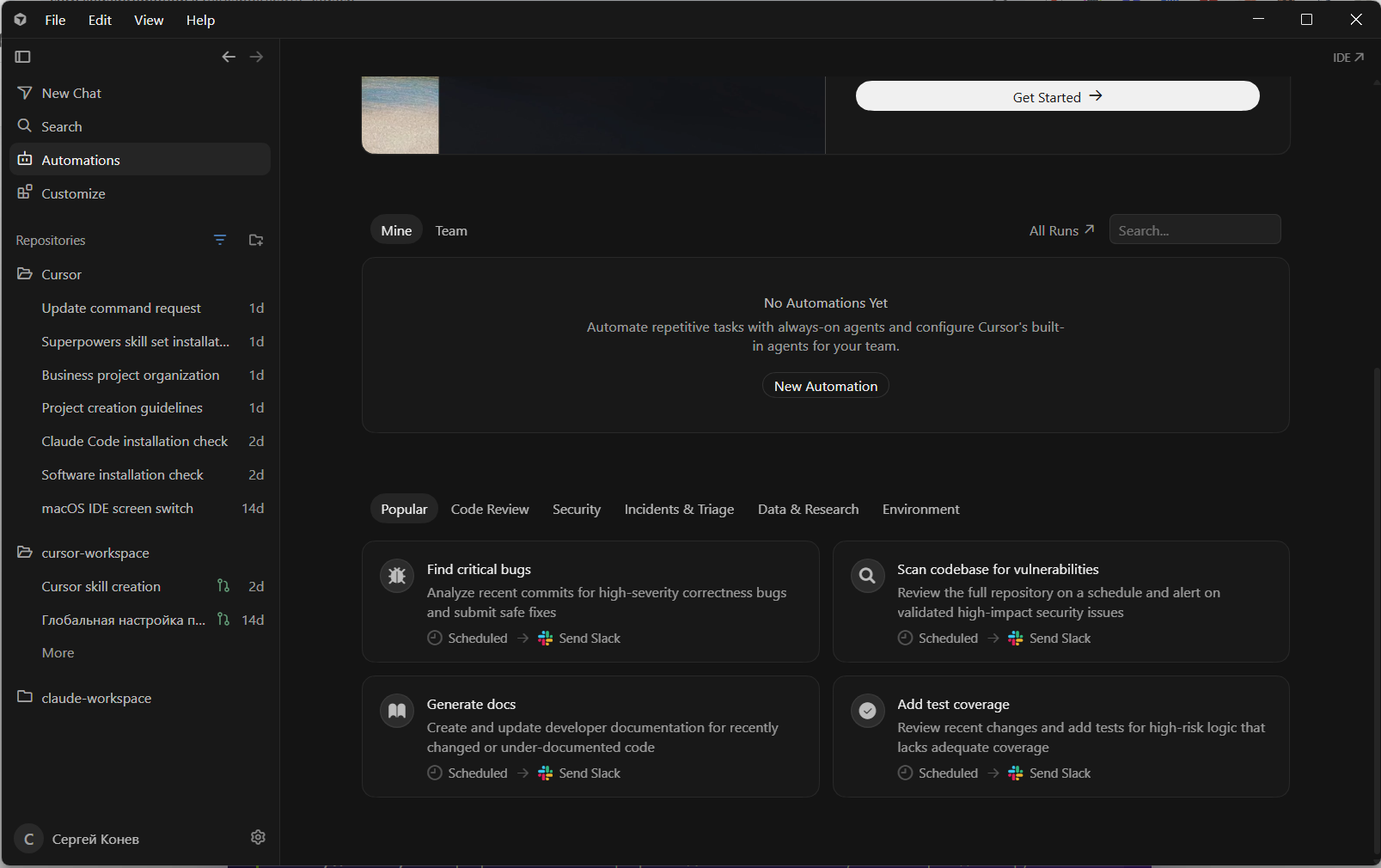Screen dimensions: 1381x868
Task: Open the Help menu
Action: coord(200,20)
